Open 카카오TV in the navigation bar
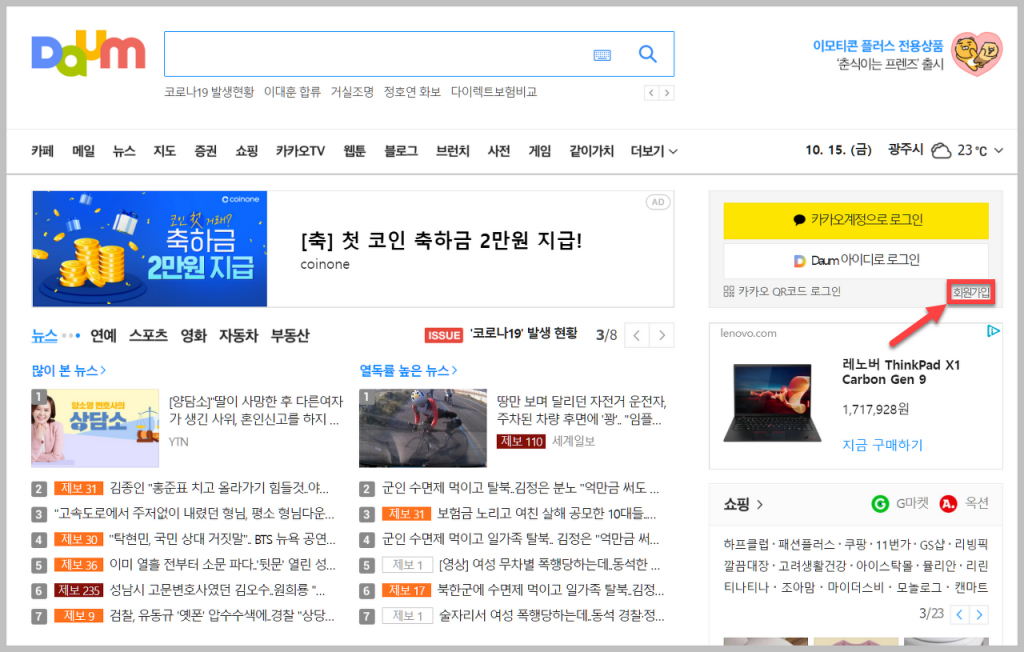This screenshot has height=652, width=1024. point(300,151)
